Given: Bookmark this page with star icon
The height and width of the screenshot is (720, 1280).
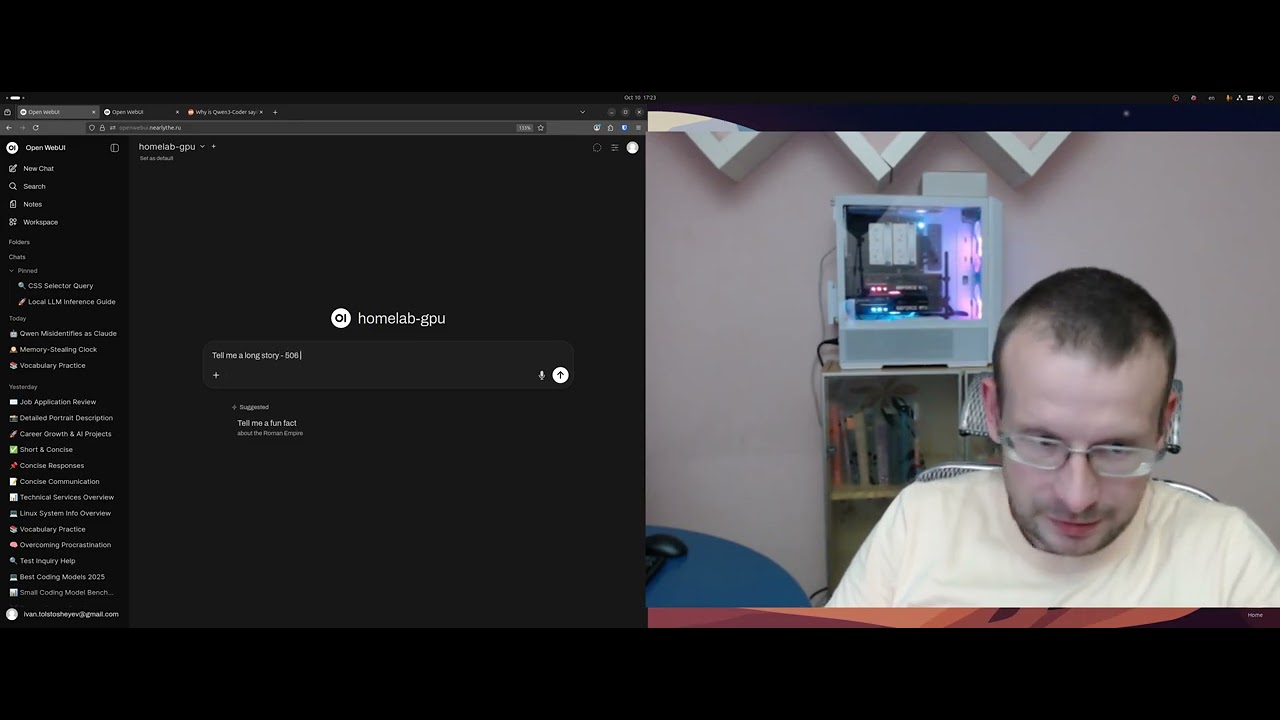Looking at the screenshot, I should (541, 127).
